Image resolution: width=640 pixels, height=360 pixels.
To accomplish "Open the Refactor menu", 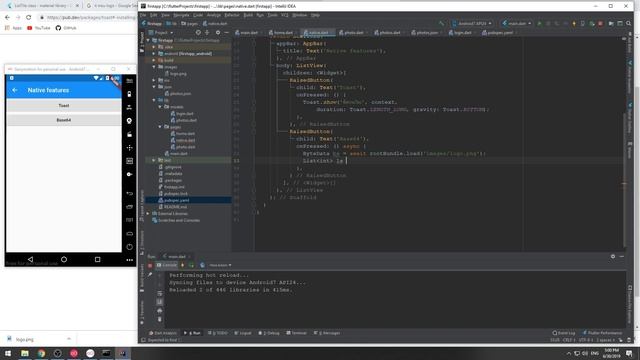I will 232,15.
